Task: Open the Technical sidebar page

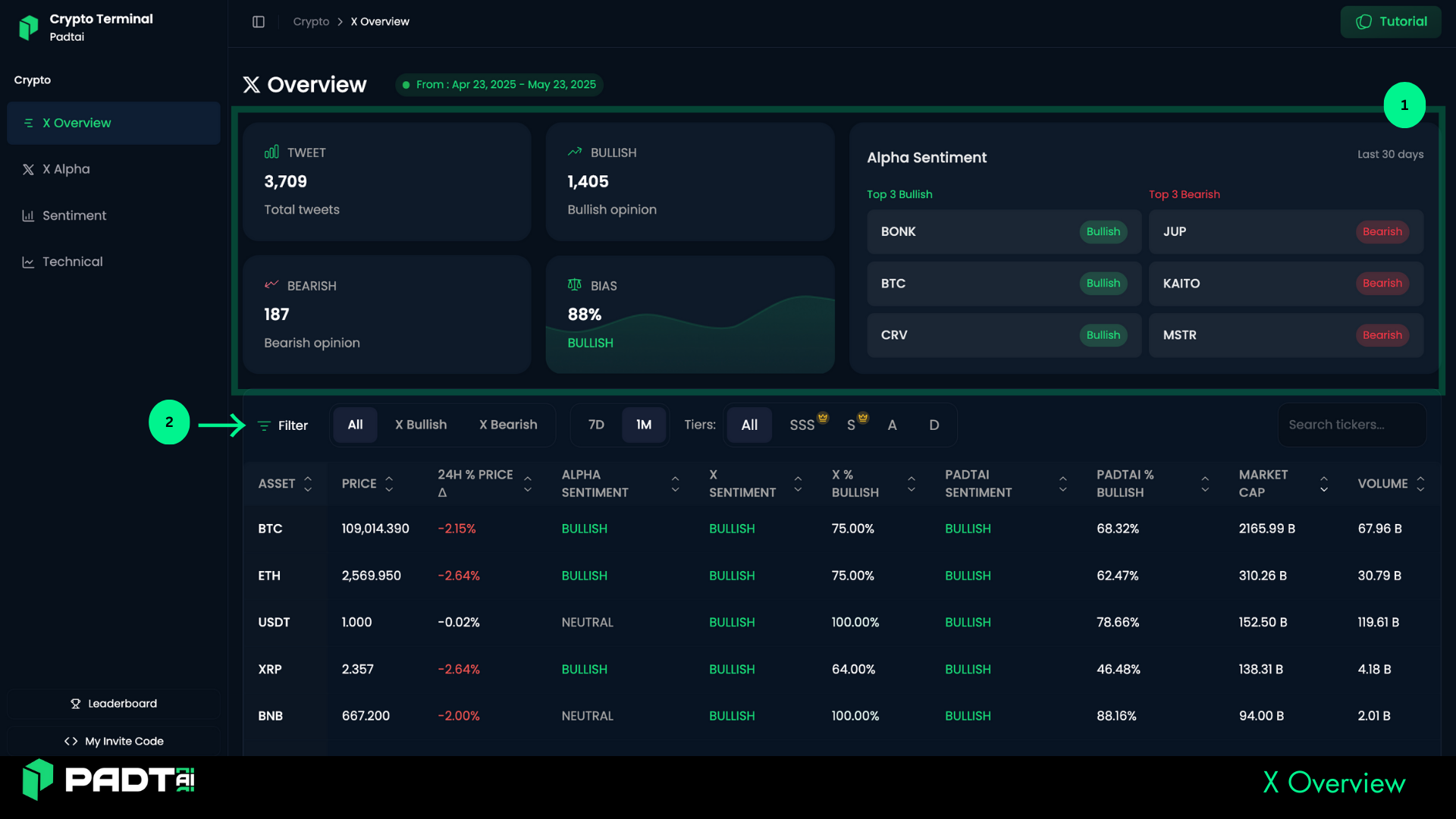Action: [72, 262]
